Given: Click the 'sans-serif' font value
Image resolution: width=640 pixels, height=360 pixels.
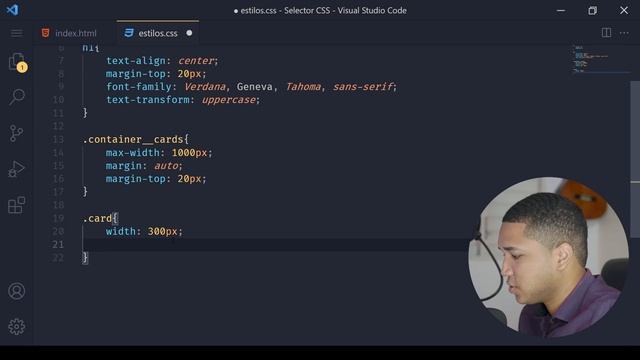Looking at the screenshot, I should point(362,87).
